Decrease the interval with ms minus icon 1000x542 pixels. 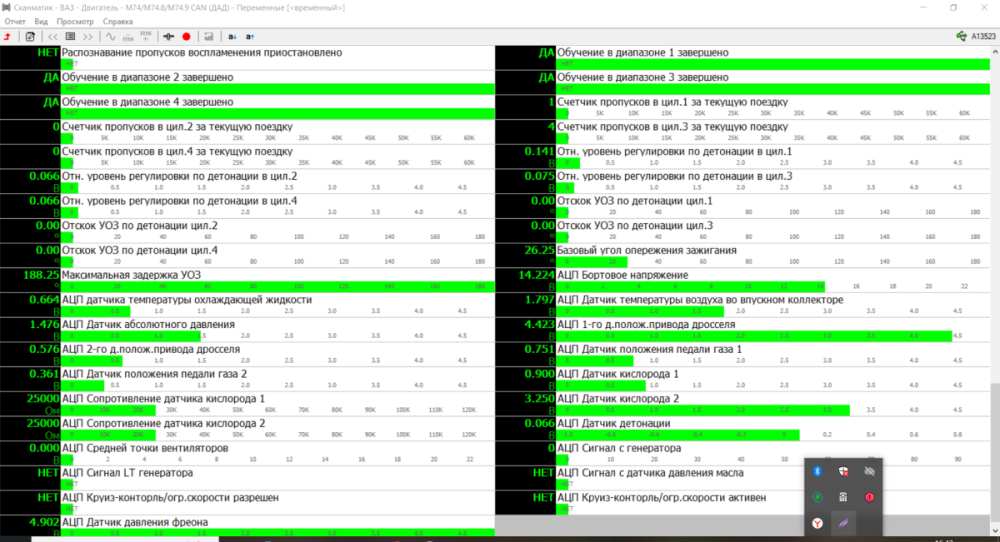pyautogui.click(x=128, y=37)
